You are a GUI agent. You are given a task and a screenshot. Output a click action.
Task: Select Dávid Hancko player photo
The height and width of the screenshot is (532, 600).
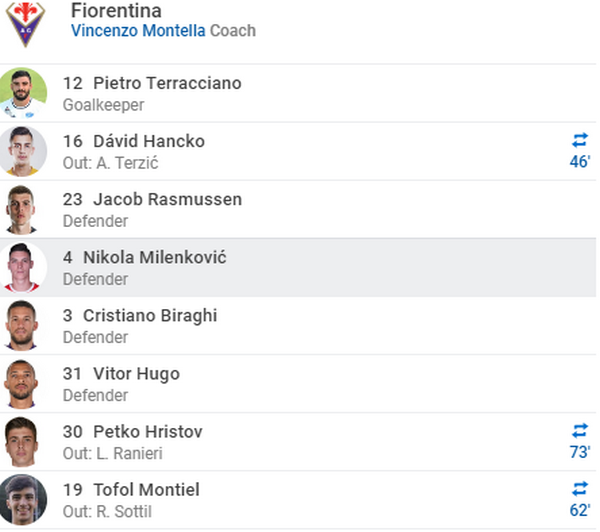click(x=23, y=151)
